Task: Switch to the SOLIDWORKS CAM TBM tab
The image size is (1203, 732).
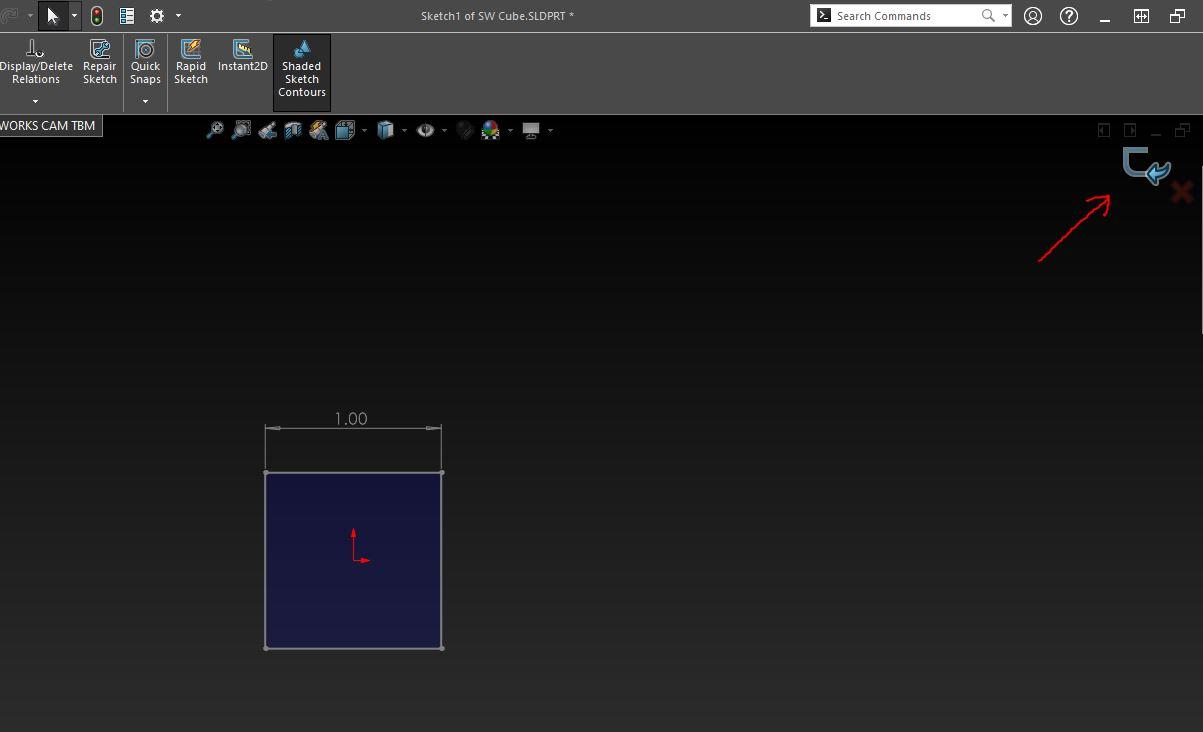Action: (50, 126)
